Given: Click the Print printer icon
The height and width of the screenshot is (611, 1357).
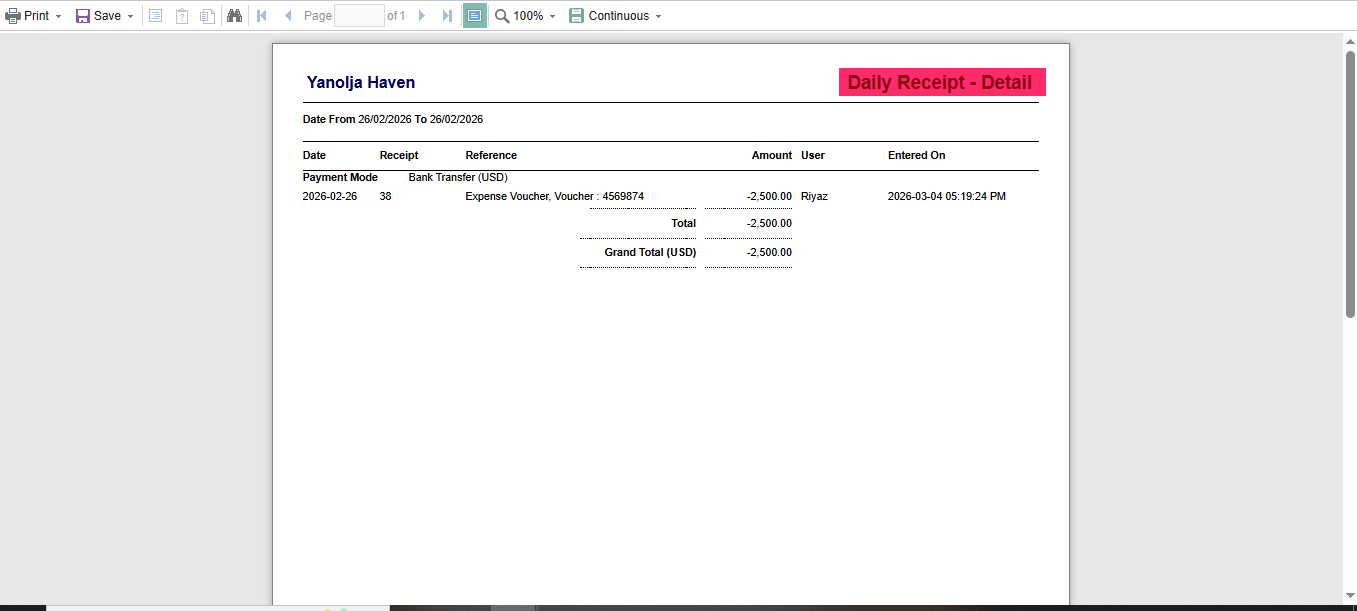Looking at the screenshot, I should coord(13,16).
